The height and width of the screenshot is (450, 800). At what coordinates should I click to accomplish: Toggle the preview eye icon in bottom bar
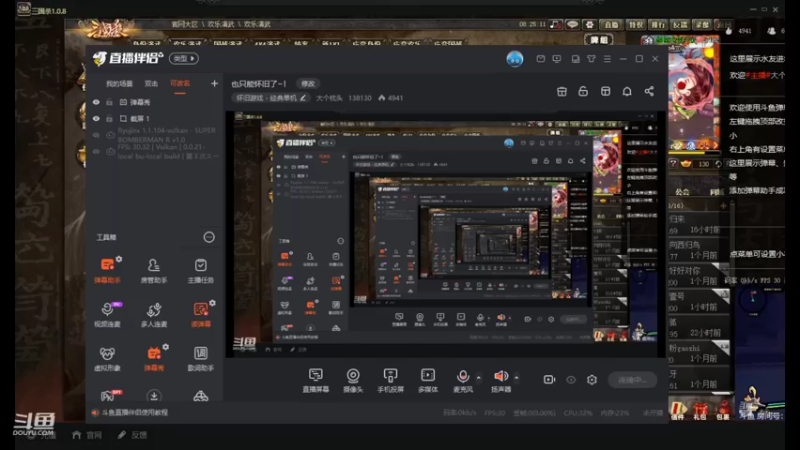[571, 380]
